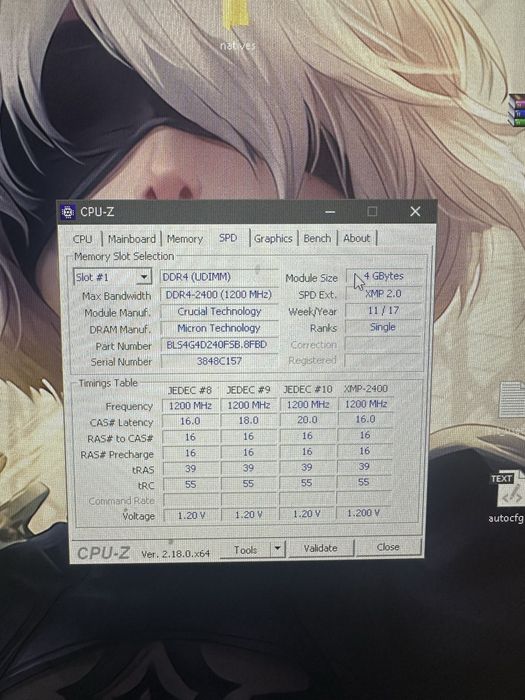Screen dimensions: 525x700
Task: Go to the Graphics tab
Action: click(273, 238)
